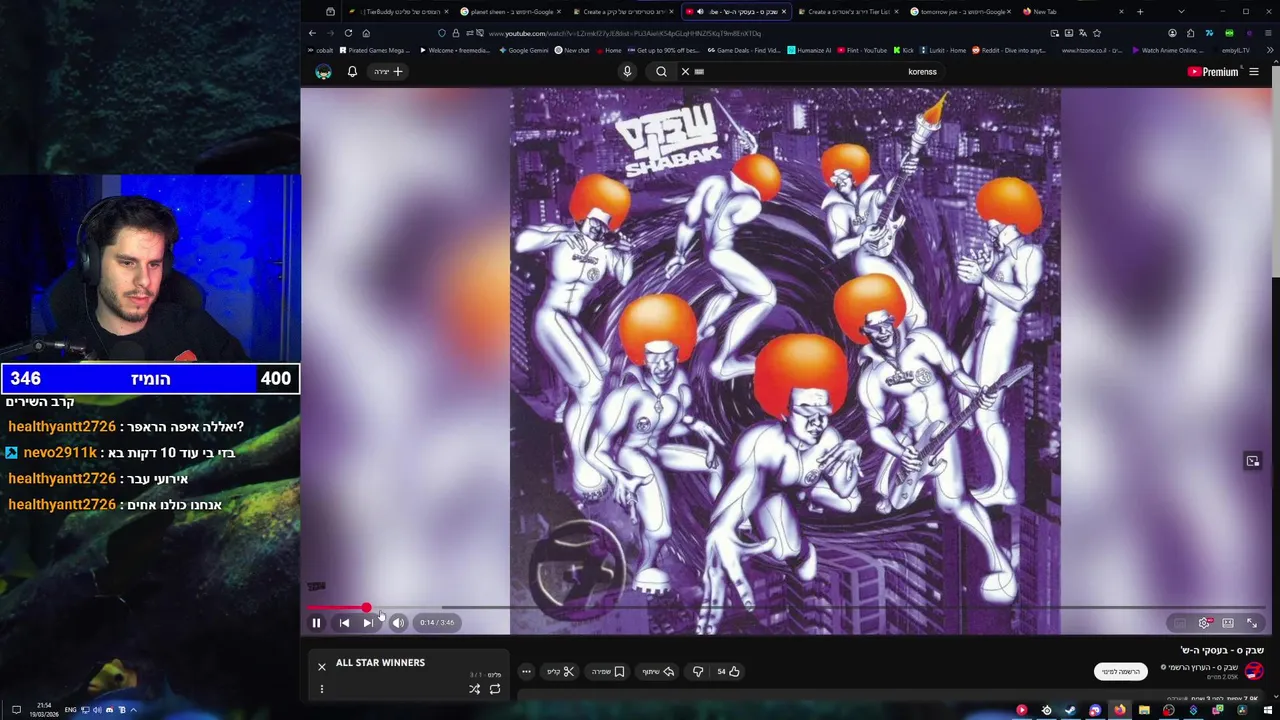
Task: Open the Reddit bookmark
Action: (x=1008, y=50)
